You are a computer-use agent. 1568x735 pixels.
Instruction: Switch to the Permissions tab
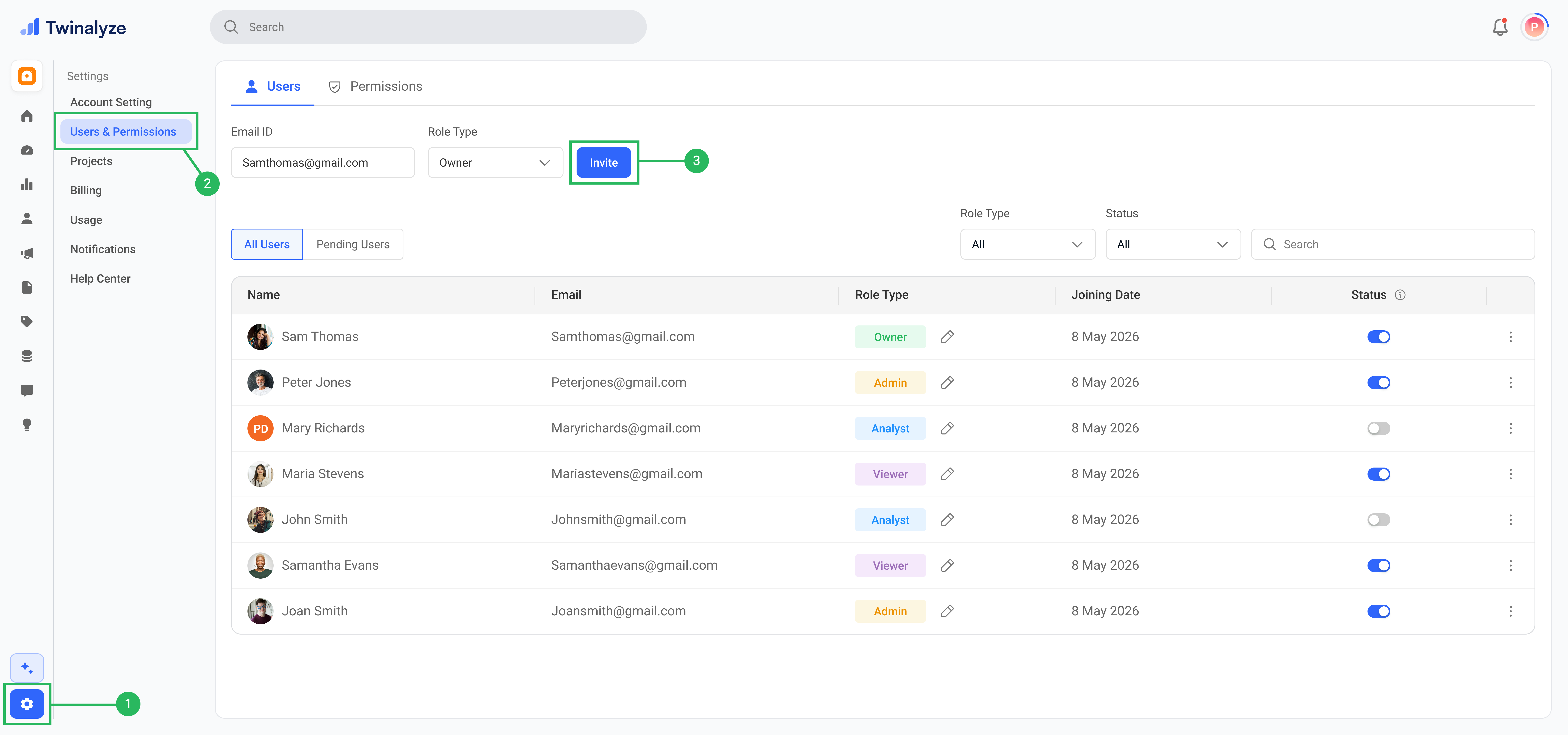pyautogui.click(x=376, y=86)
